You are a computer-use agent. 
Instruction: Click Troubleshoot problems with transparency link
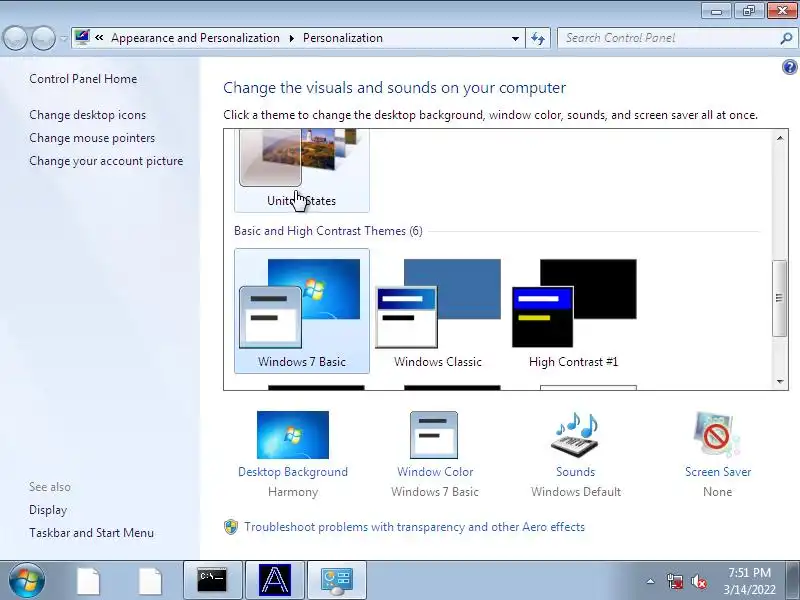point(414,527)
